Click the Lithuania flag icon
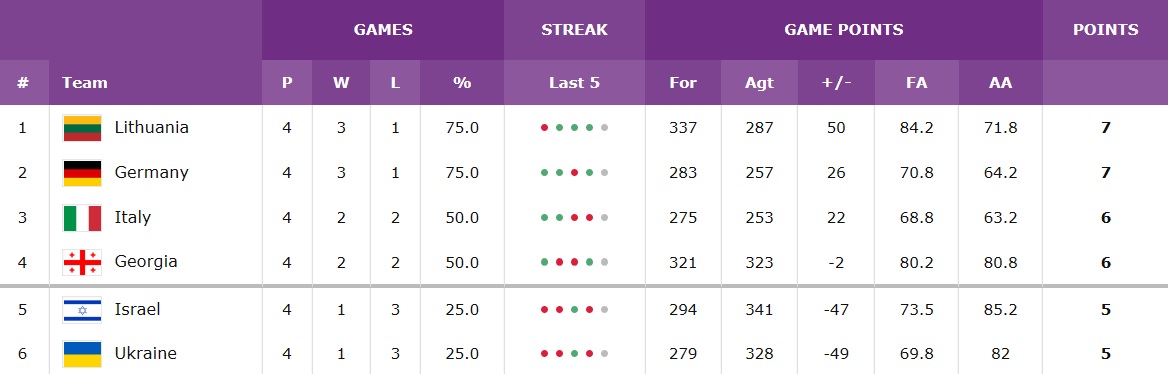Viewport: 1168px width, 374px height. tap(82, 128)
